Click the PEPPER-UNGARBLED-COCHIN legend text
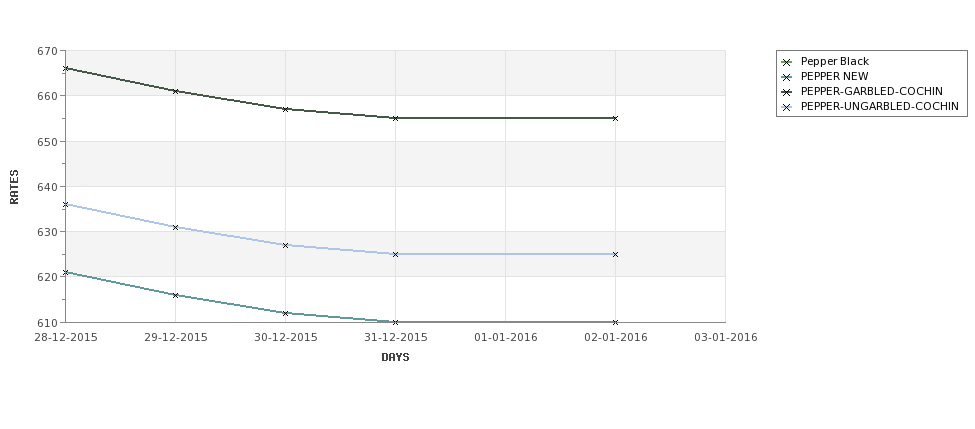Screen dimensions: 975x429 [879, 106]
